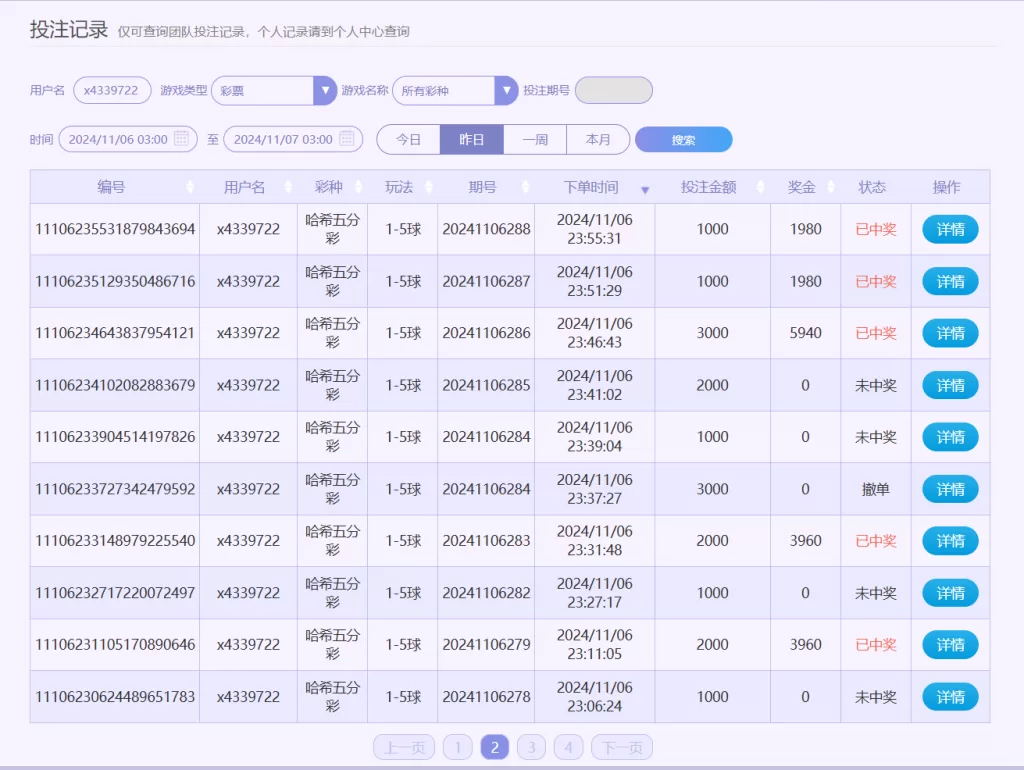Viewport: 1024px width, 770px height.
Task: Open 详情 for bet at 23:55:31
Action: 950,229
